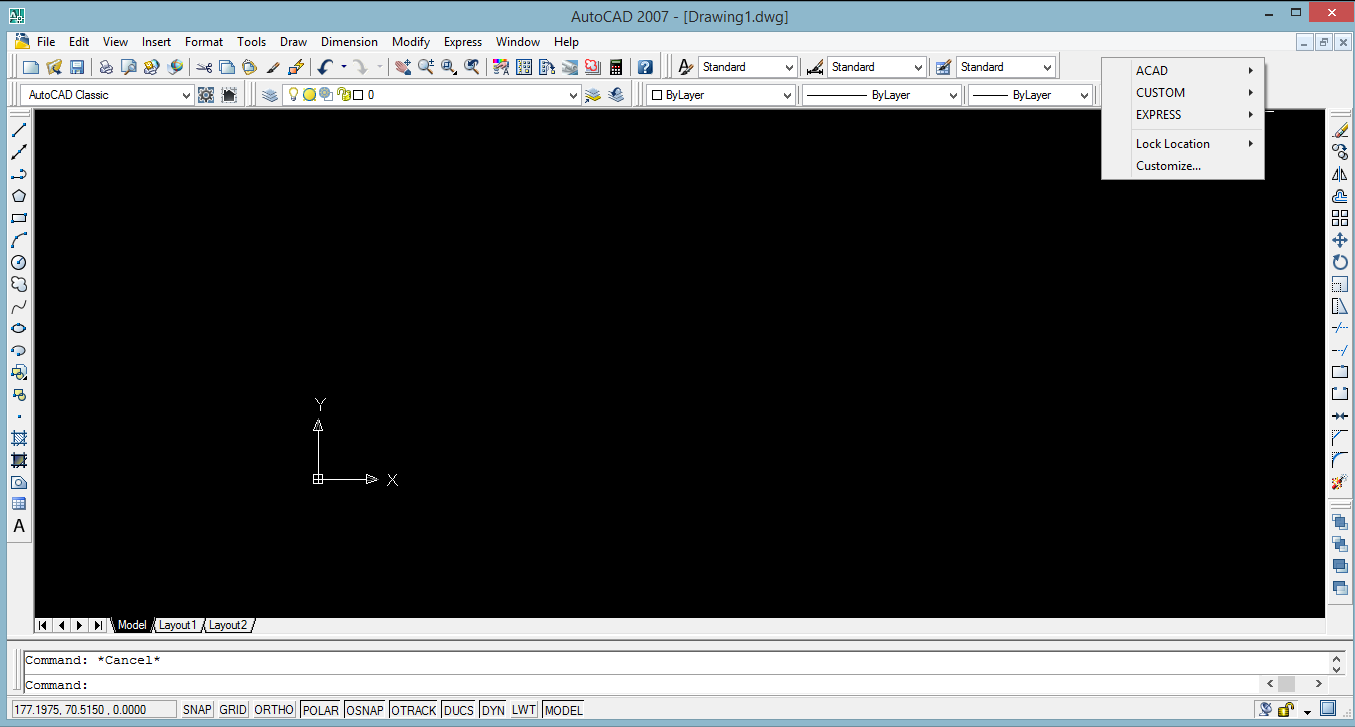
Task: Choose the Circle tool
Action: 19,261
